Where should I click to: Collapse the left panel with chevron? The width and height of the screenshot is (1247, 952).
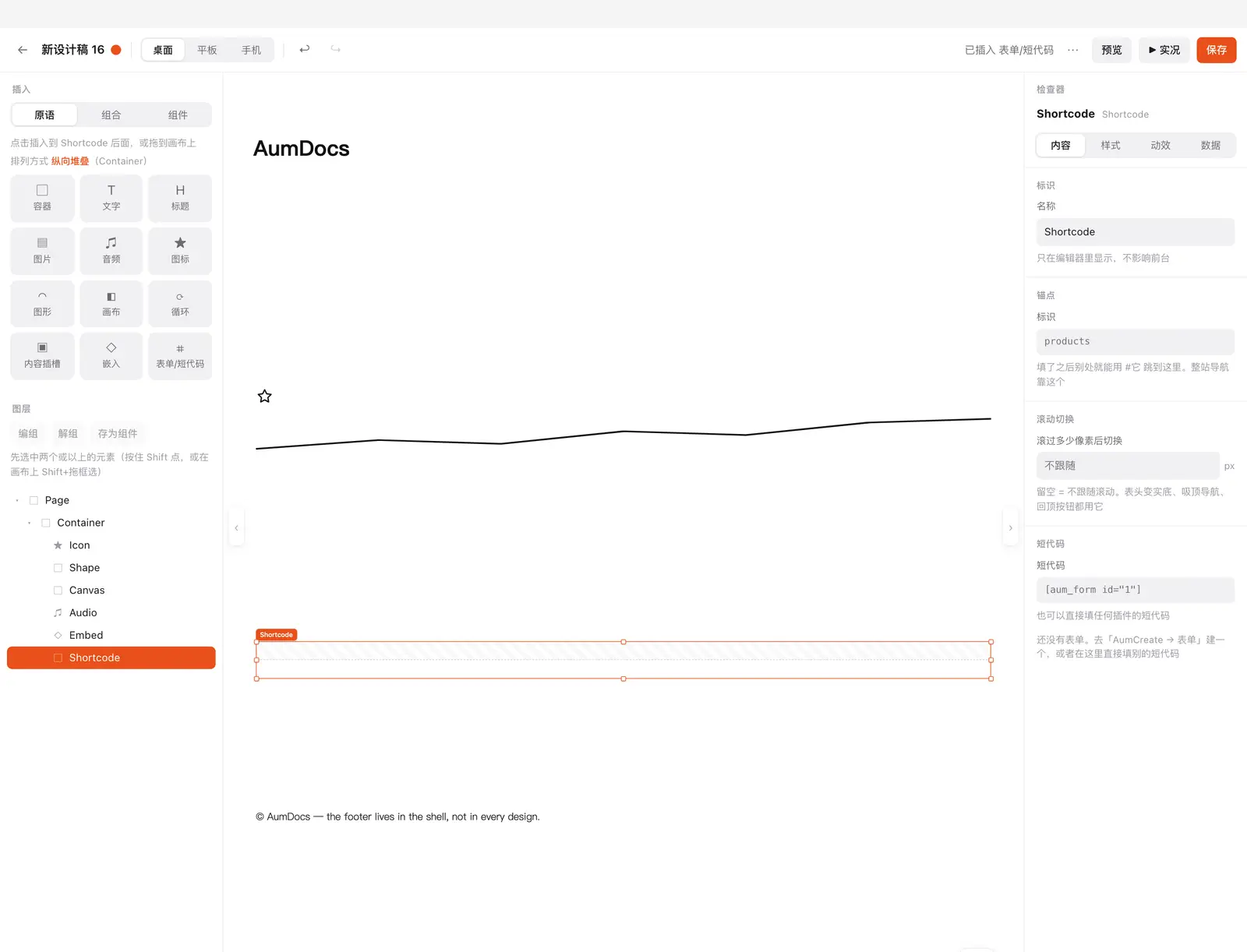coord(236,527)
